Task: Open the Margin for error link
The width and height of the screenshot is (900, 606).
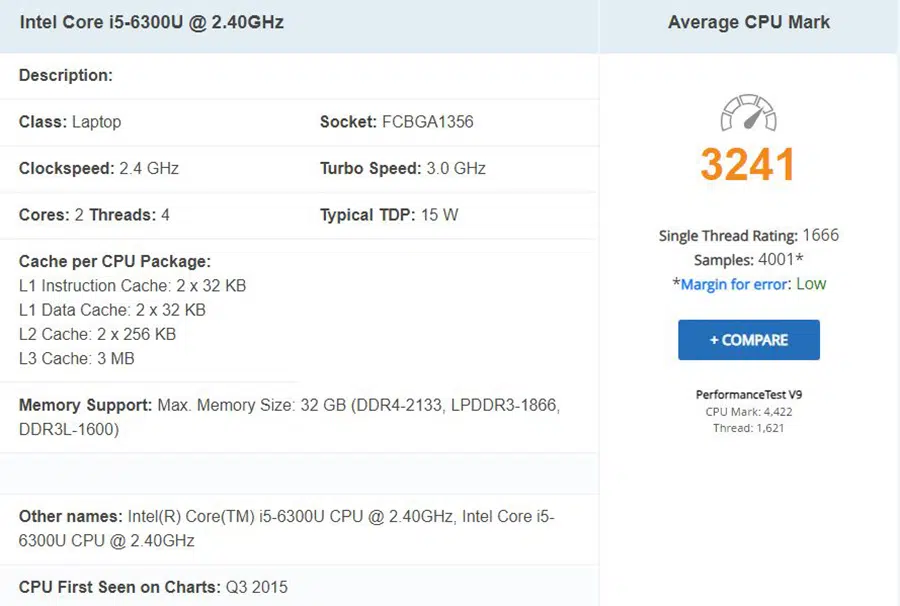Action: (735, 284)
